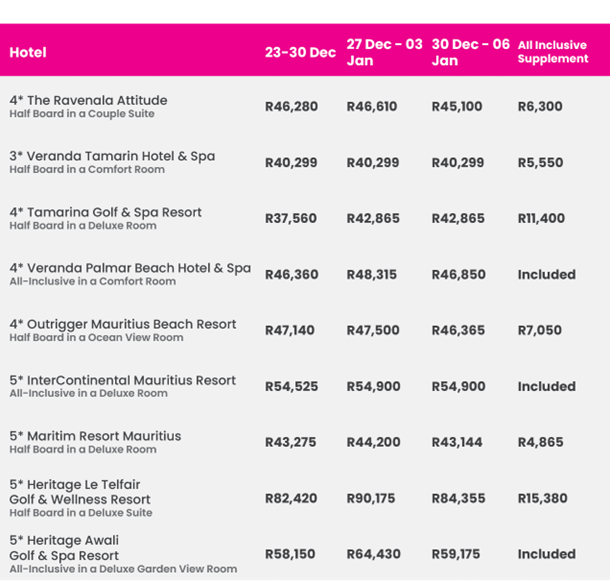Select the 23-30 Dec column header
Viewport: 610px width, 584px height.
pyautogui.click(x=300, y=52)
